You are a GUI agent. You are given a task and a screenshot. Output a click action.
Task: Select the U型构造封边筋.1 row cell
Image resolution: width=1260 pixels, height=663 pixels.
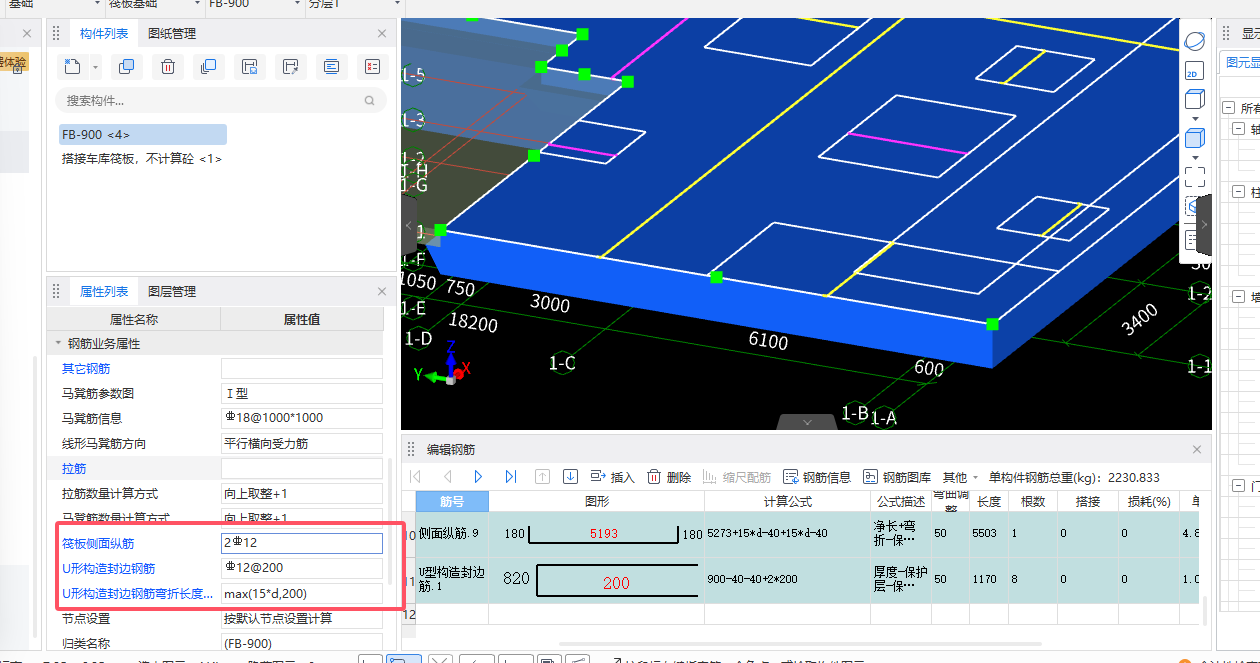coord(453,579)
